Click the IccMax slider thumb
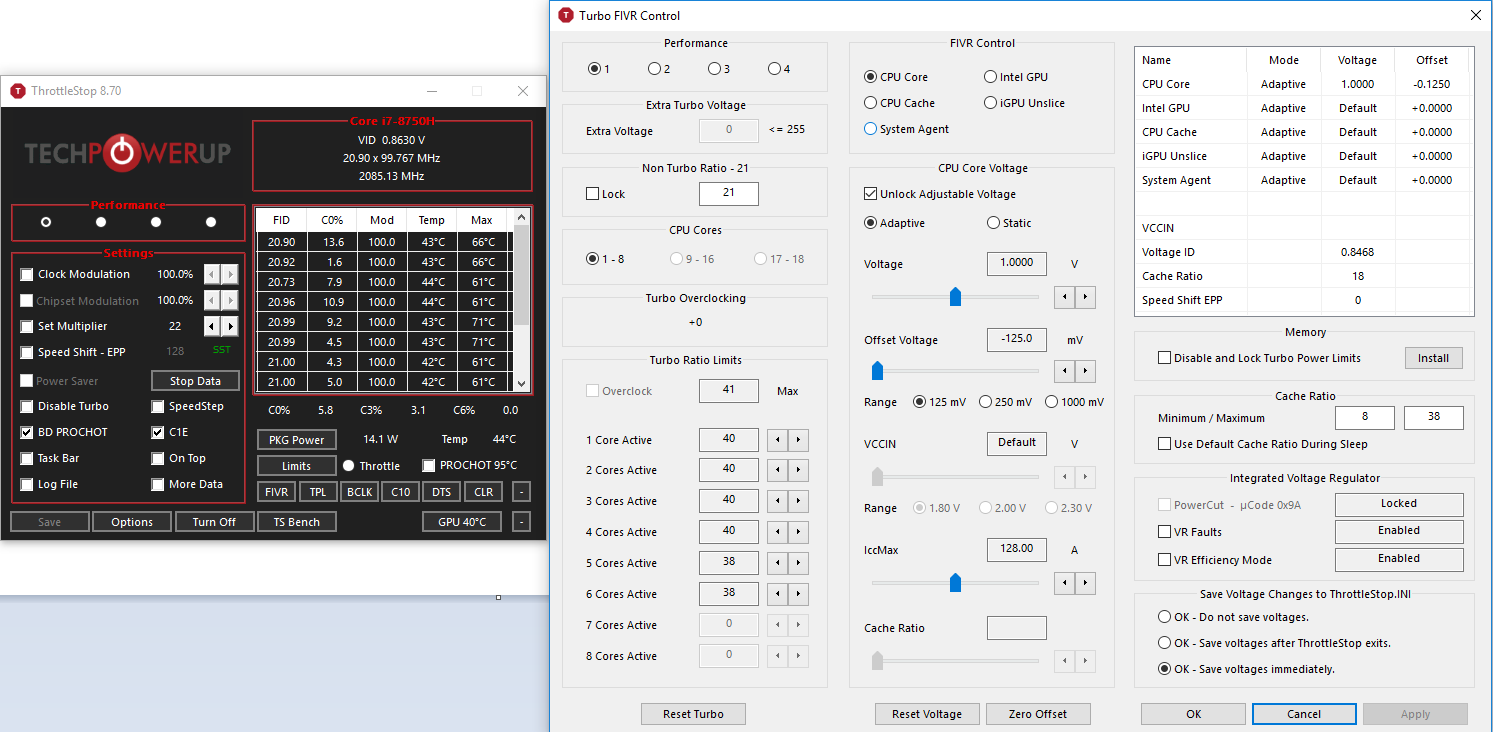The height and width of the screenshot is (732, 1493). [955, 582]
